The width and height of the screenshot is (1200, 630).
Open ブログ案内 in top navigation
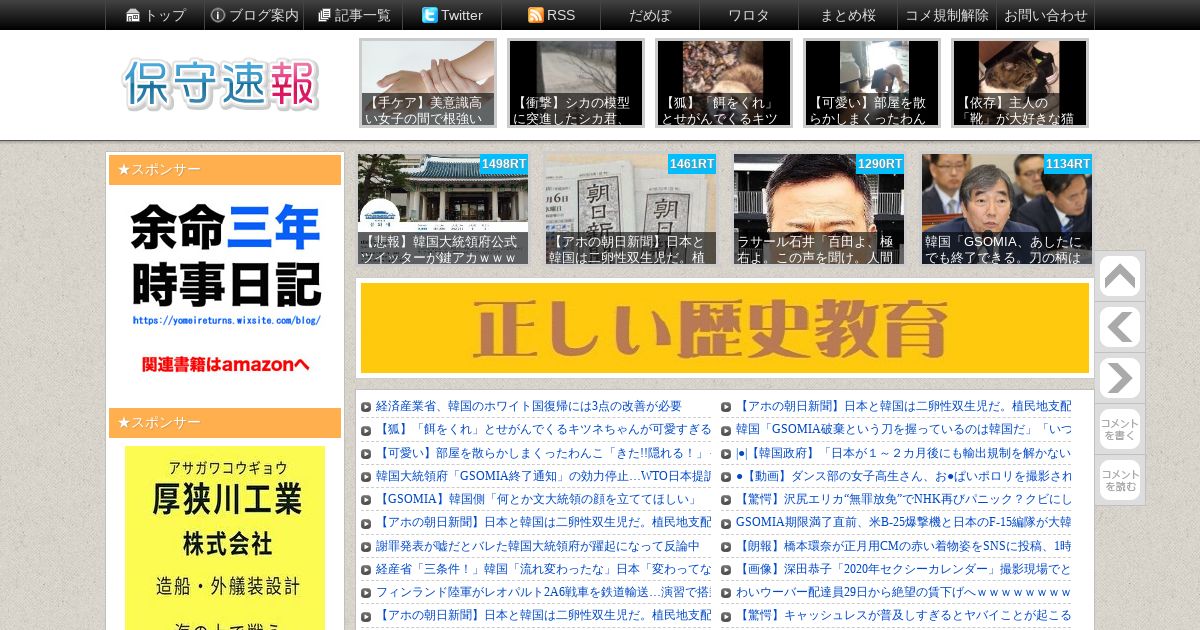pyautogui.click(x=254, y=15)
